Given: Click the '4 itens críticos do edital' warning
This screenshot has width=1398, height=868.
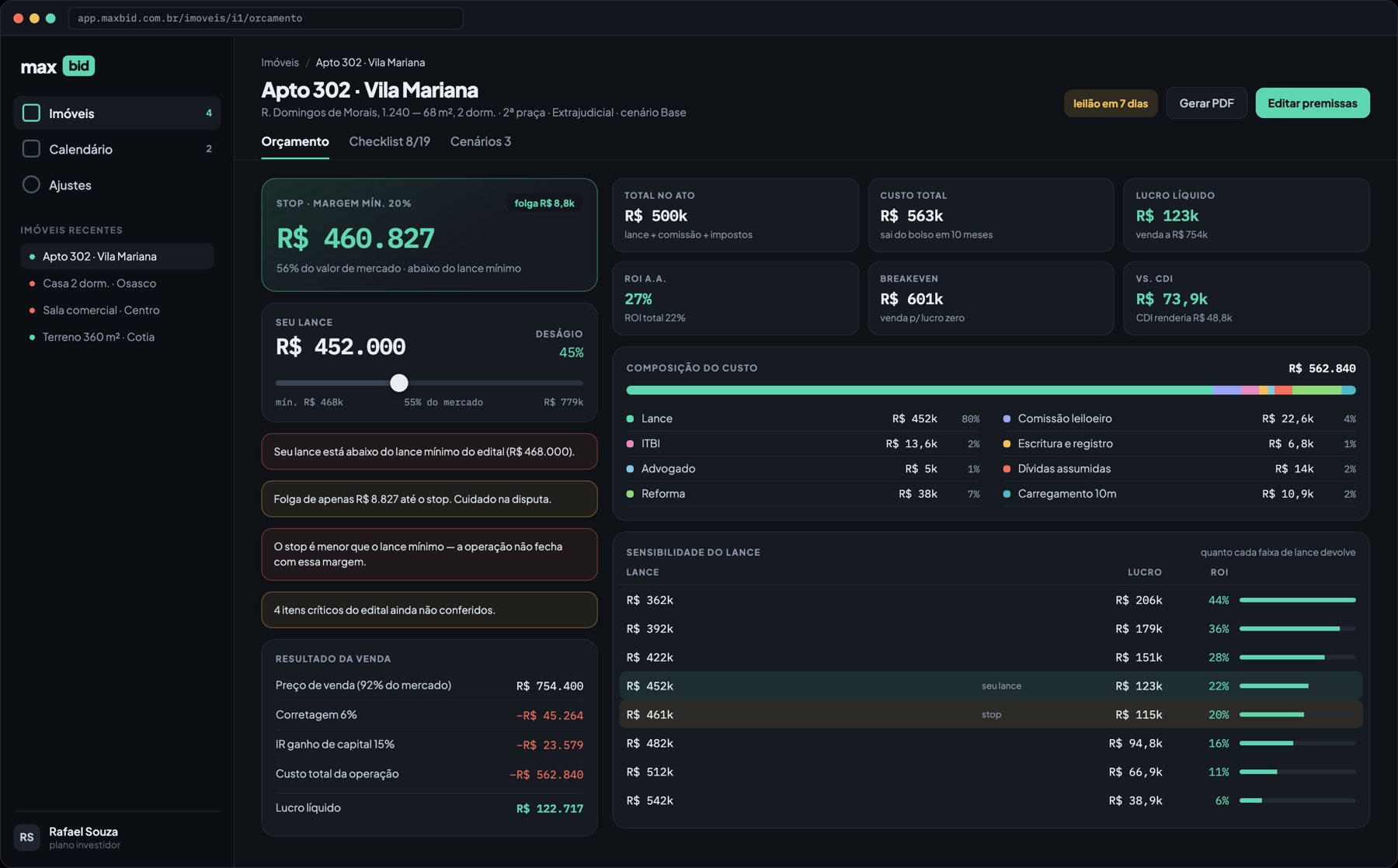Looking at the screenshot, I should pyautogui.click(x=429, y=610).
